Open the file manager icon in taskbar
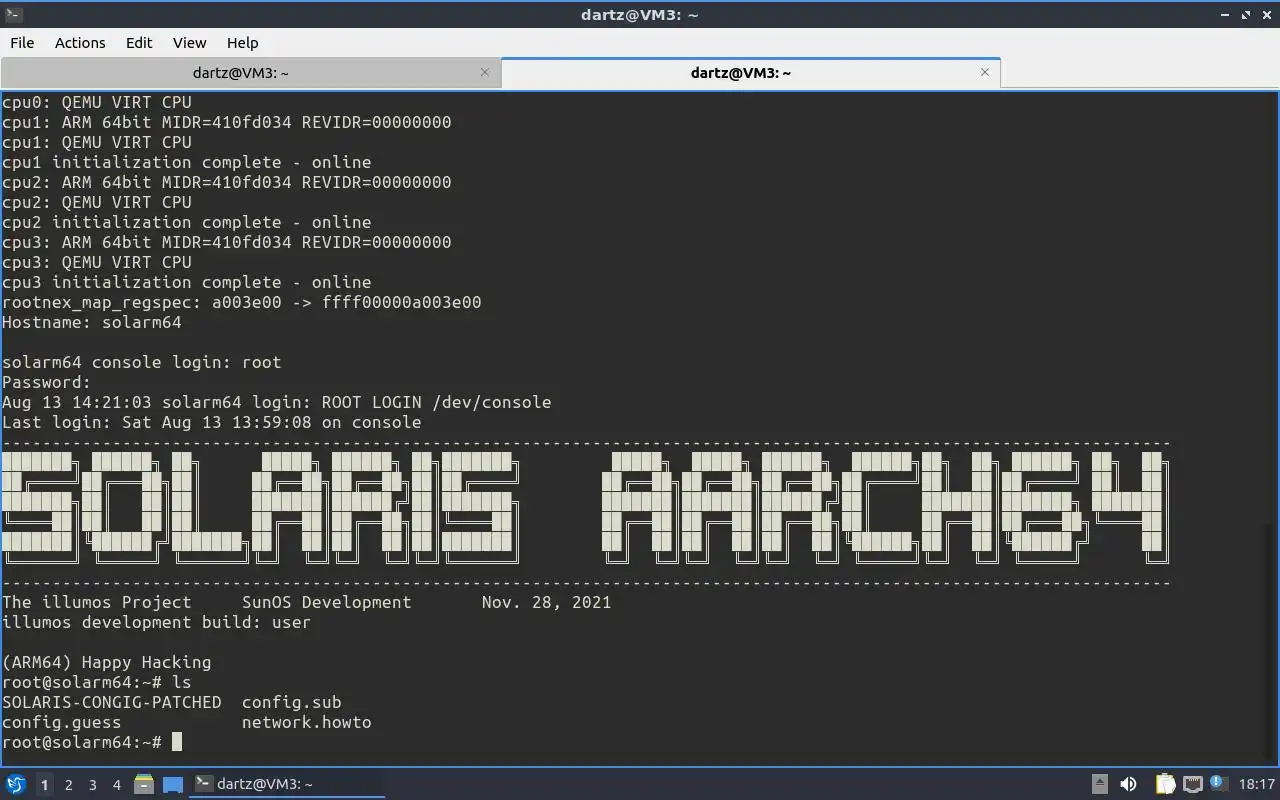The width and height of the screenshot is (1280, 800). (x=143, y=784)
